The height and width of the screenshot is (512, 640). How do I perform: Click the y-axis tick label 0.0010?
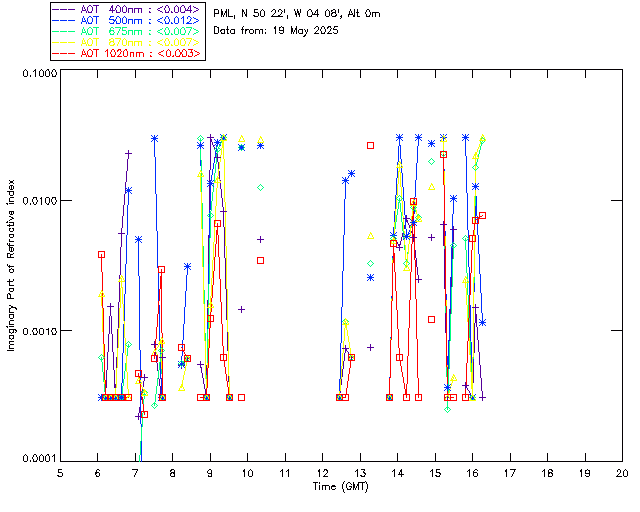40,331
